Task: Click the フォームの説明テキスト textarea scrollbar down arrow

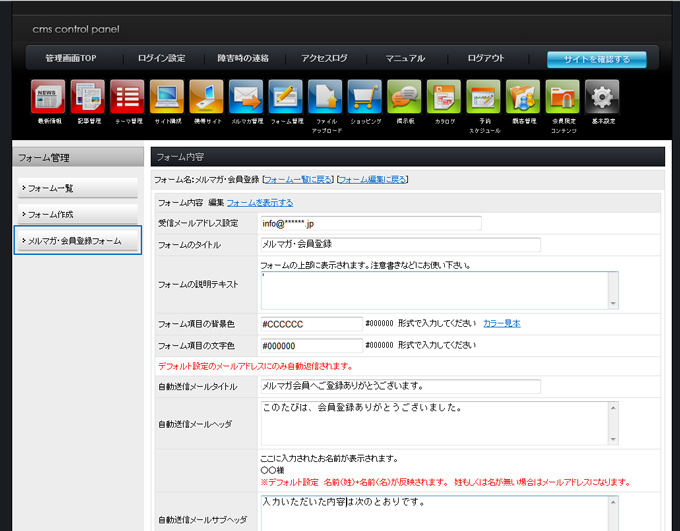Action: (612, 303)
